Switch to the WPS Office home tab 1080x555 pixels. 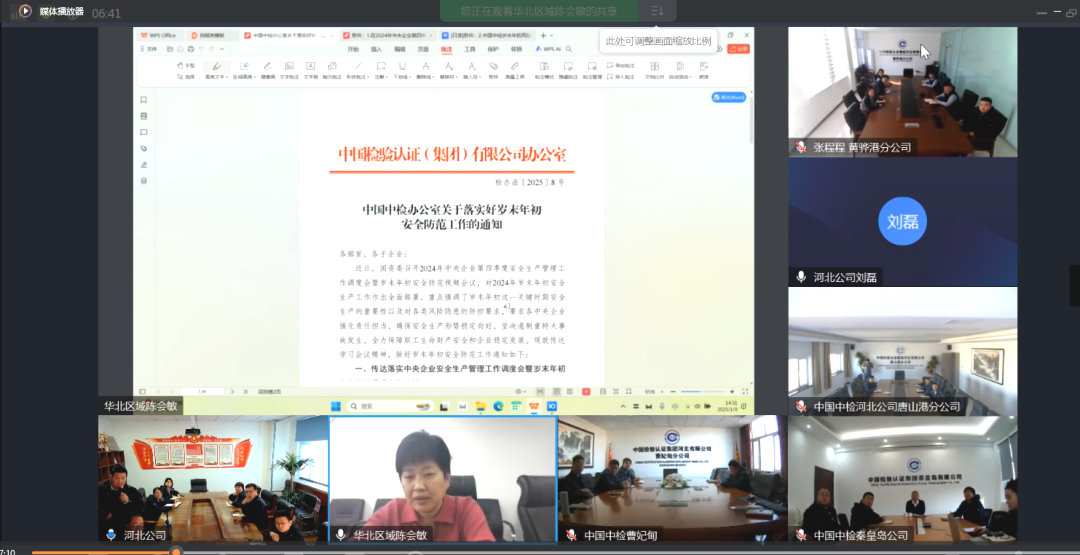point(159,35)
